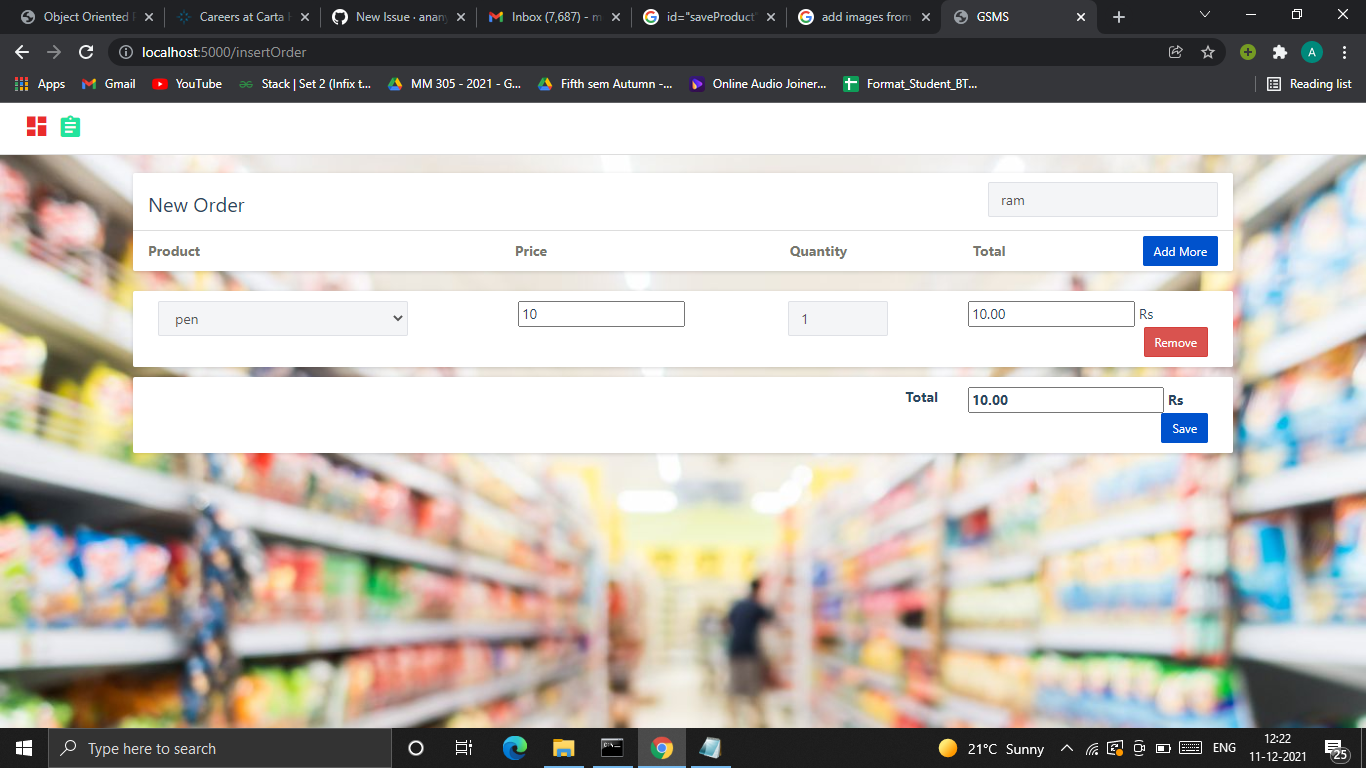Open a new browser tab with the plus icon
The image size is (1366, 768).
click(x=1118, y=16)
